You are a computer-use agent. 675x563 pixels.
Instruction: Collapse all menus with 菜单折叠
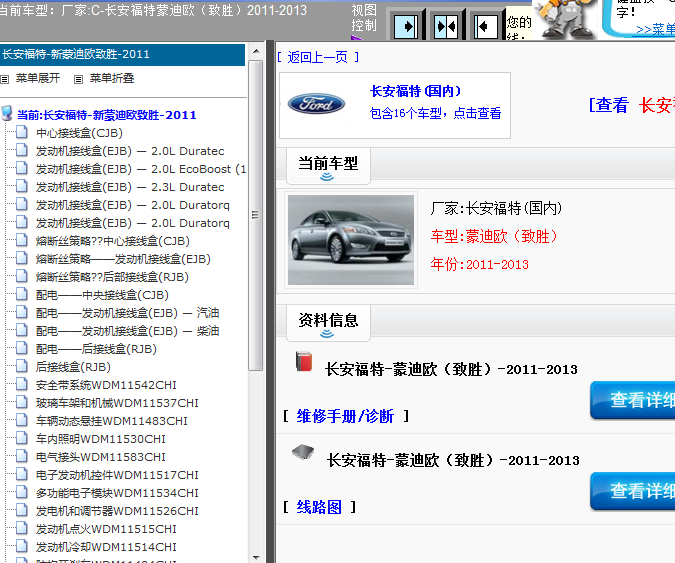pos(111,78)
